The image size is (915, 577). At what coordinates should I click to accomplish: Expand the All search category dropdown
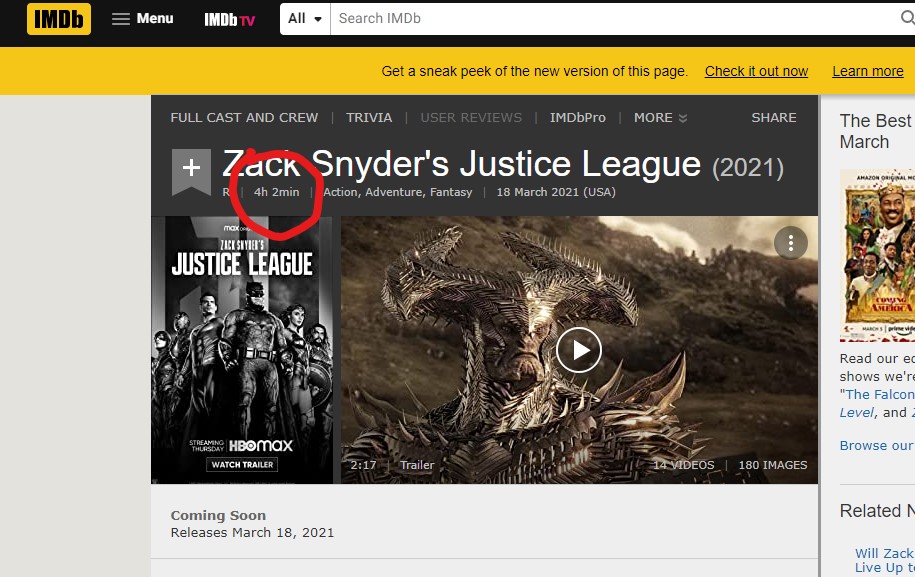click(x=305, y=19)
